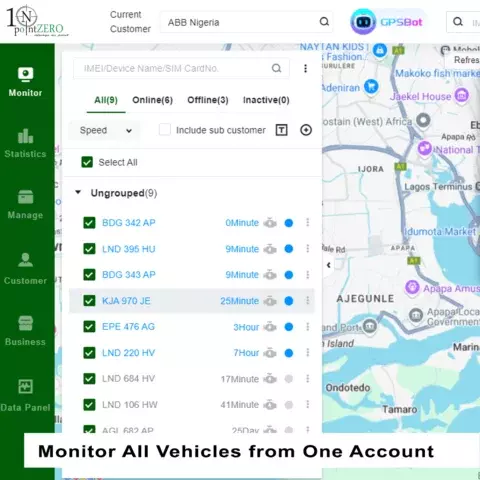Open the Business section in sidebar
This screenshot has width=480, height=480.
pyautogui.click(x=26, y=331)
